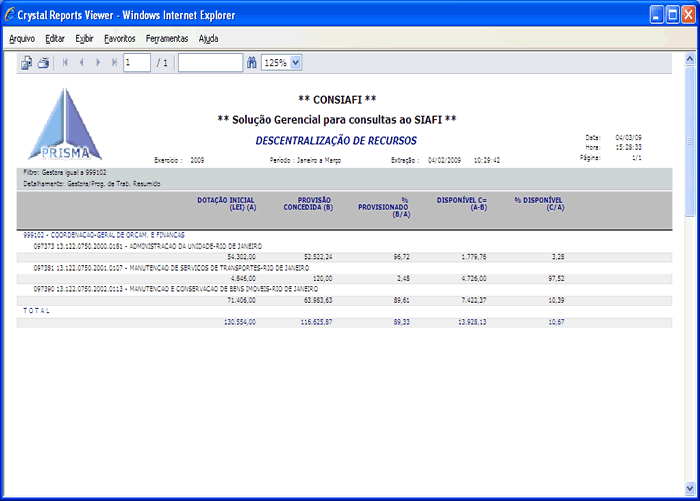Click the total value 116.625,87
Image resolution: width=700 pixels, height=501 pixels.
(x=316, y=322)
